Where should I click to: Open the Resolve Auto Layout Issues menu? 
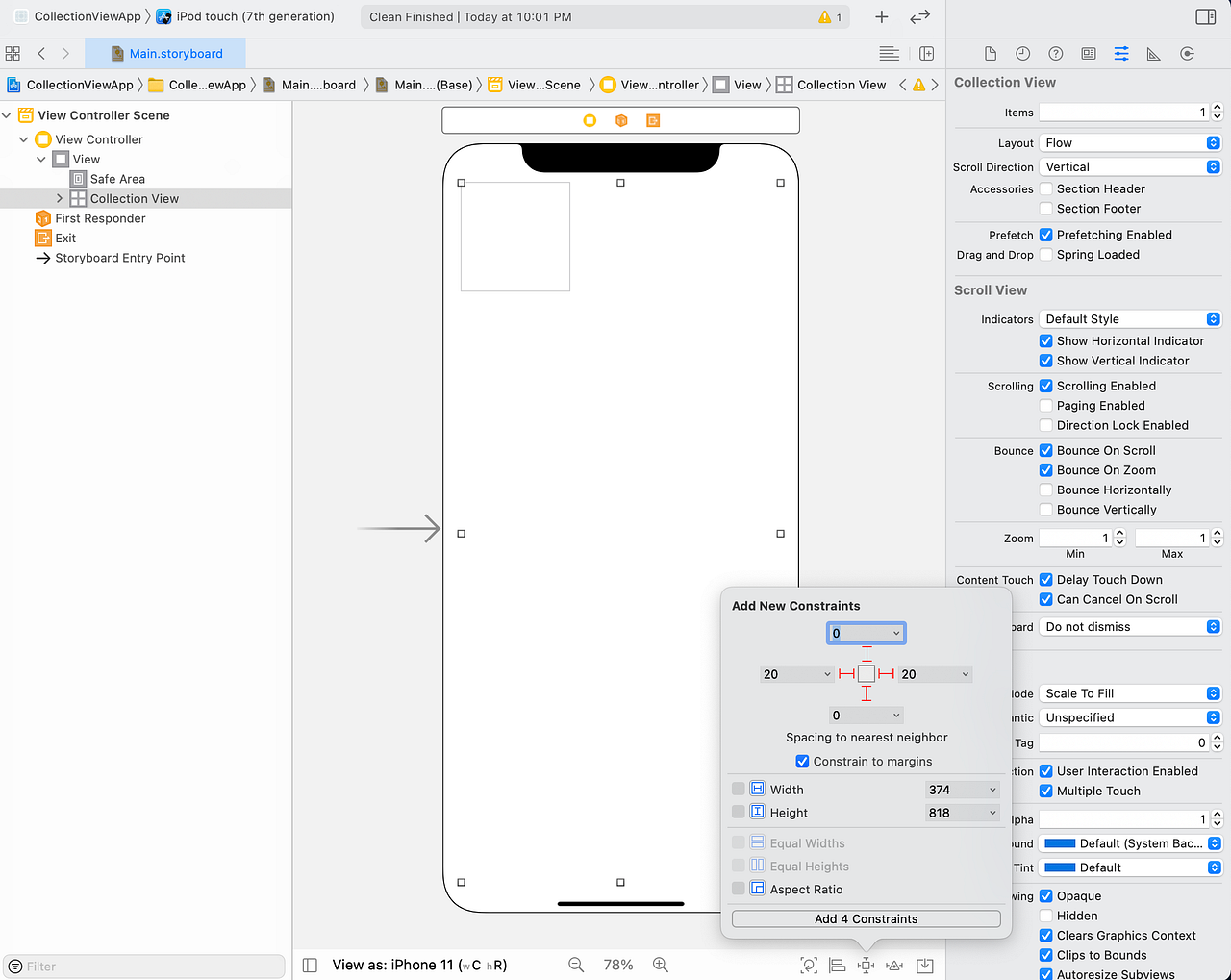[893, 965]
